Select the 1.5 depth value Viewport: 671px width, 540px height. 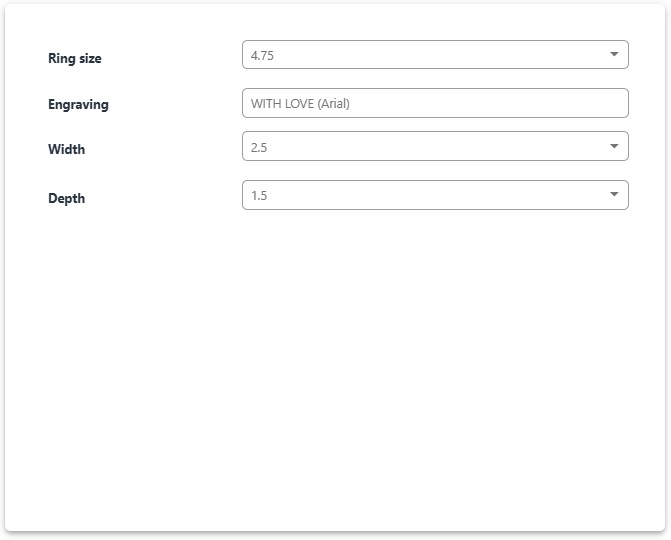click(x=259, y=196)
